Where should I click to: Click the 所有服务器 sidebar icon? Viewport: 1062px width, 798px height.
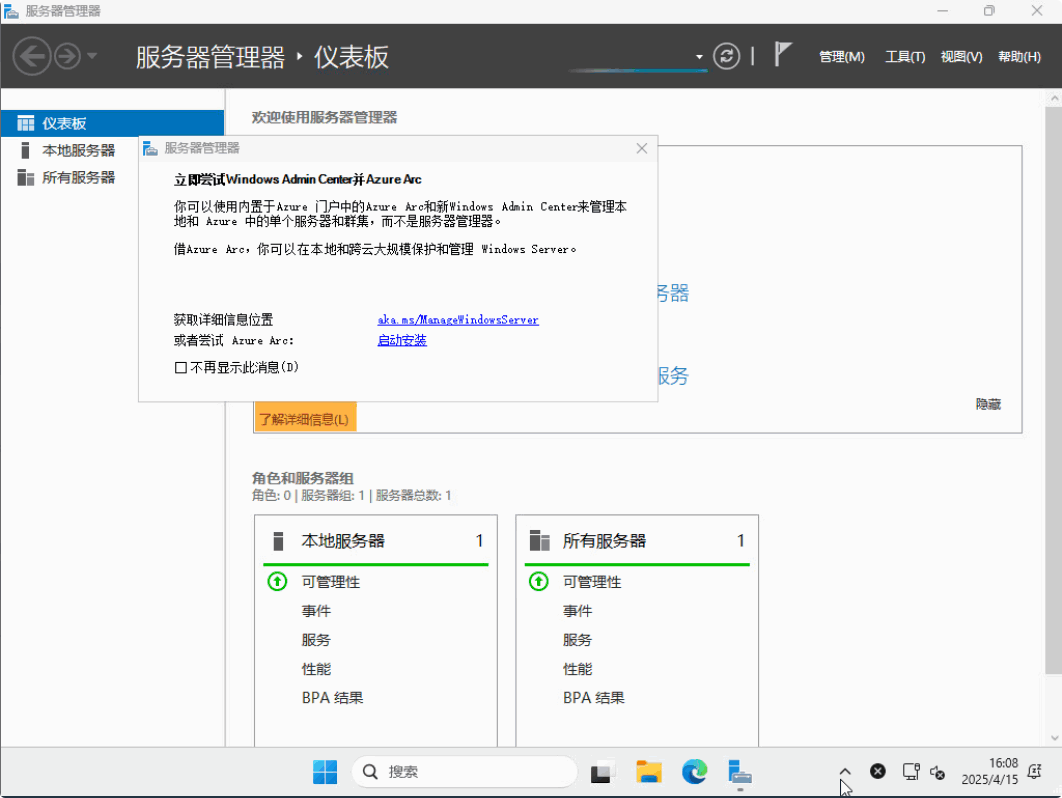(x=26, y=177)
